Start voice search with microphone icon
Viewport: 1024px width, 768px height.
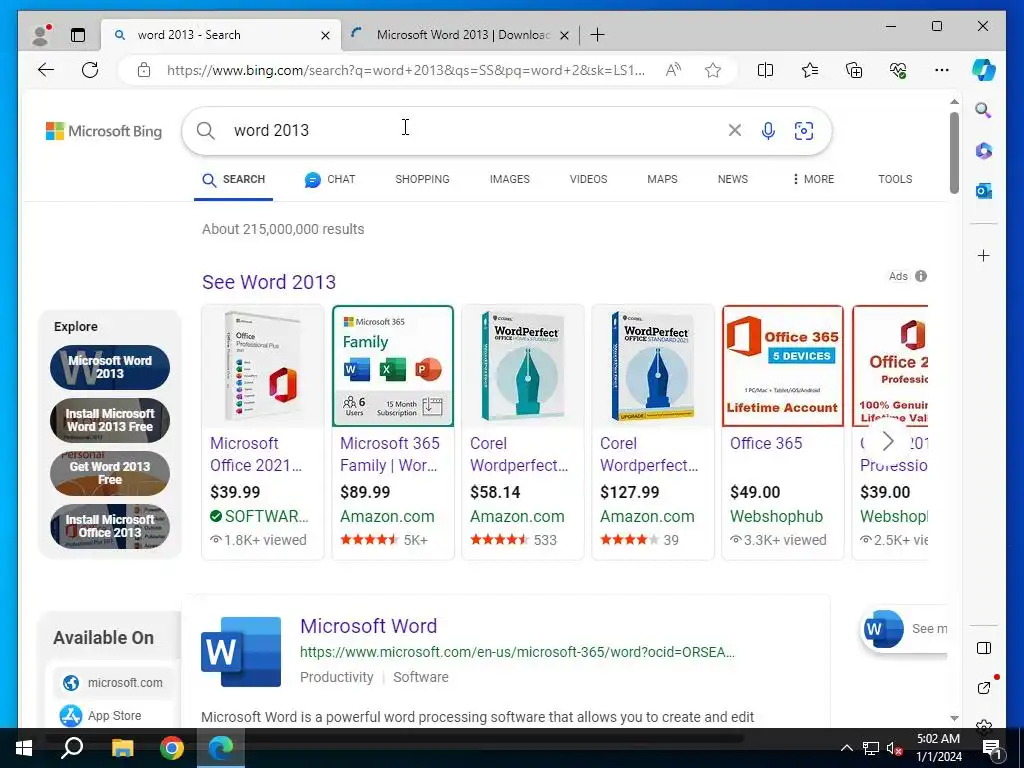769,131
